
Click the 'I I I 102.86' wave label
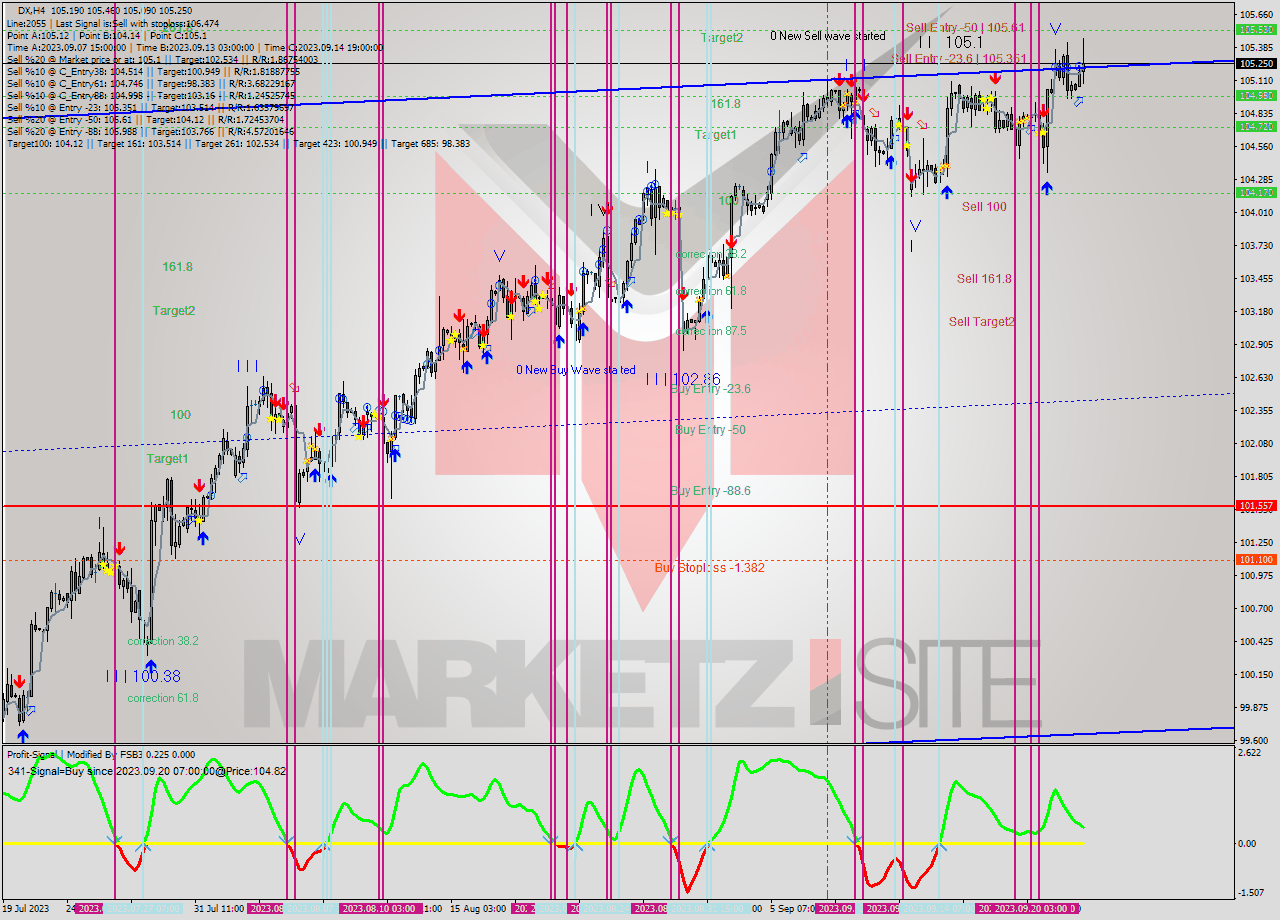[683, 379]
